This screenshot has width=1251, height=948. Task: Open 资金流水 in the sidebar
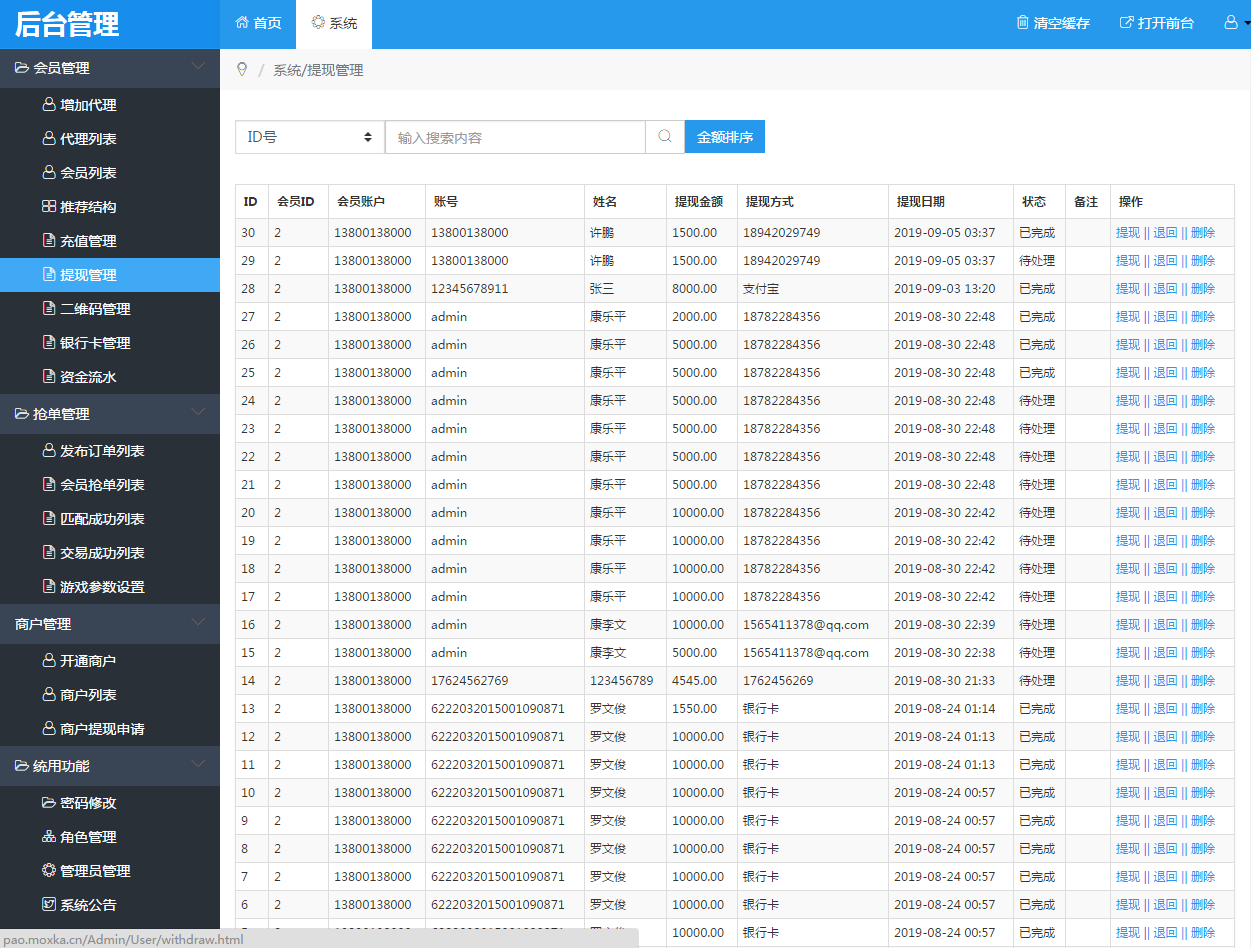[x=88, y=377]
